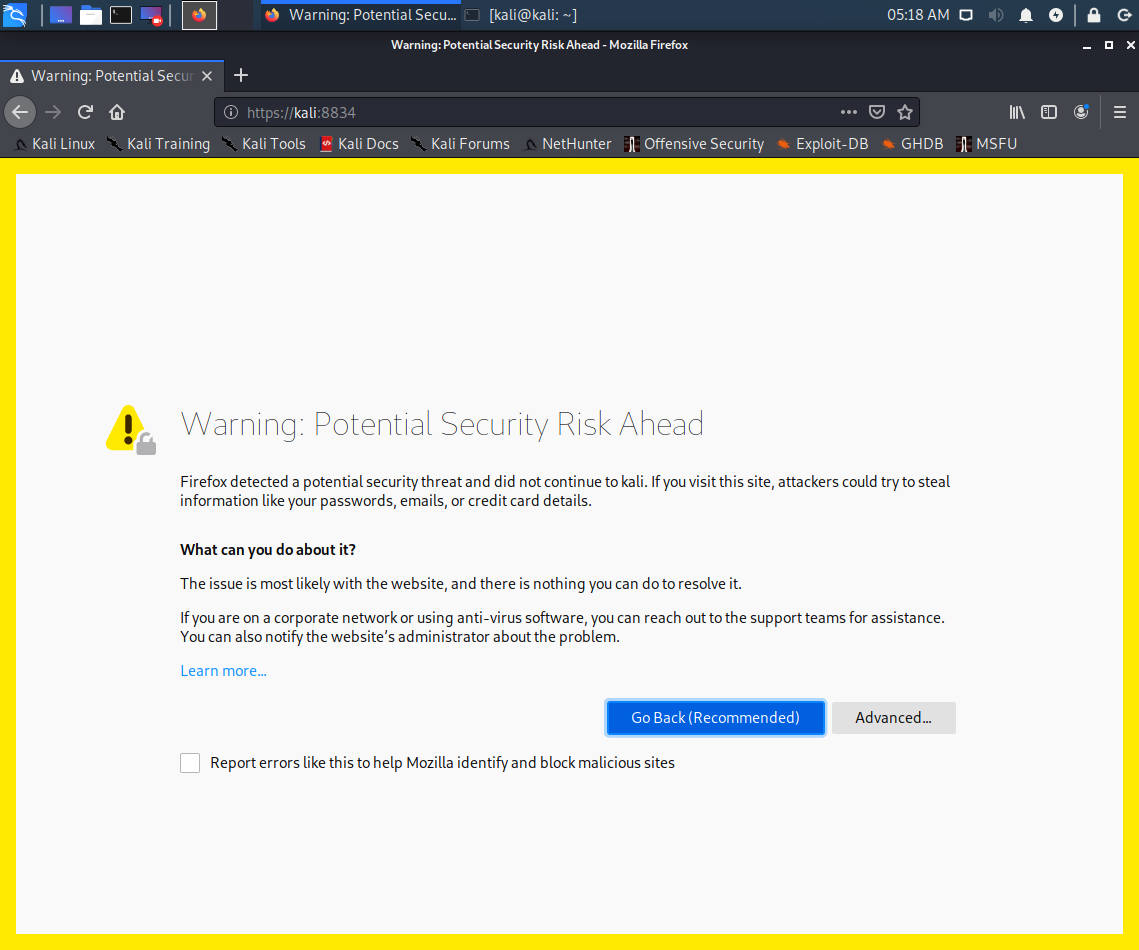Image resolution: width=1139 pixels, height=950 pixels.
Task: Open the Library history and bookmarks icon
Action: 1017,112
